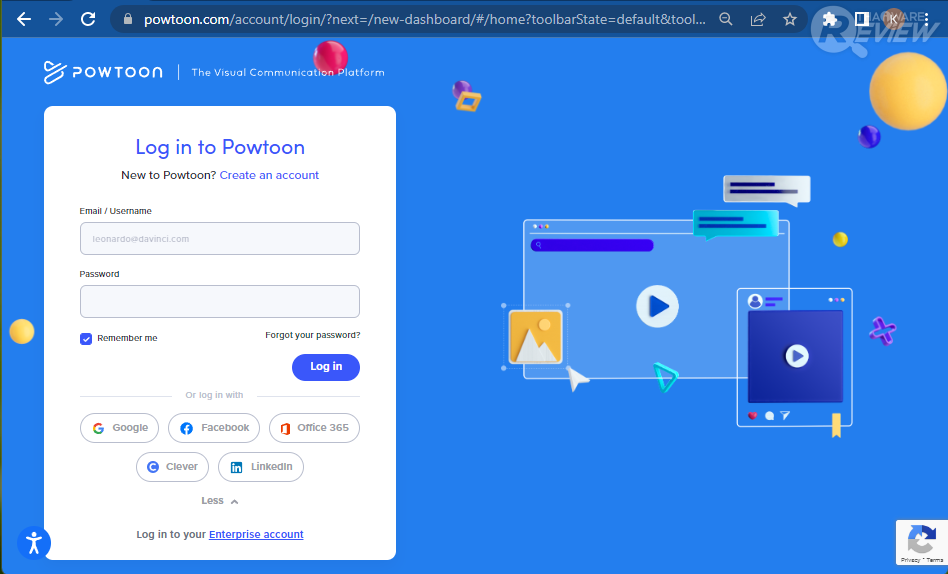Click The Visual Communication Platform tagline
The width and height of the screenshot is (948, 574).
(288, 72)
